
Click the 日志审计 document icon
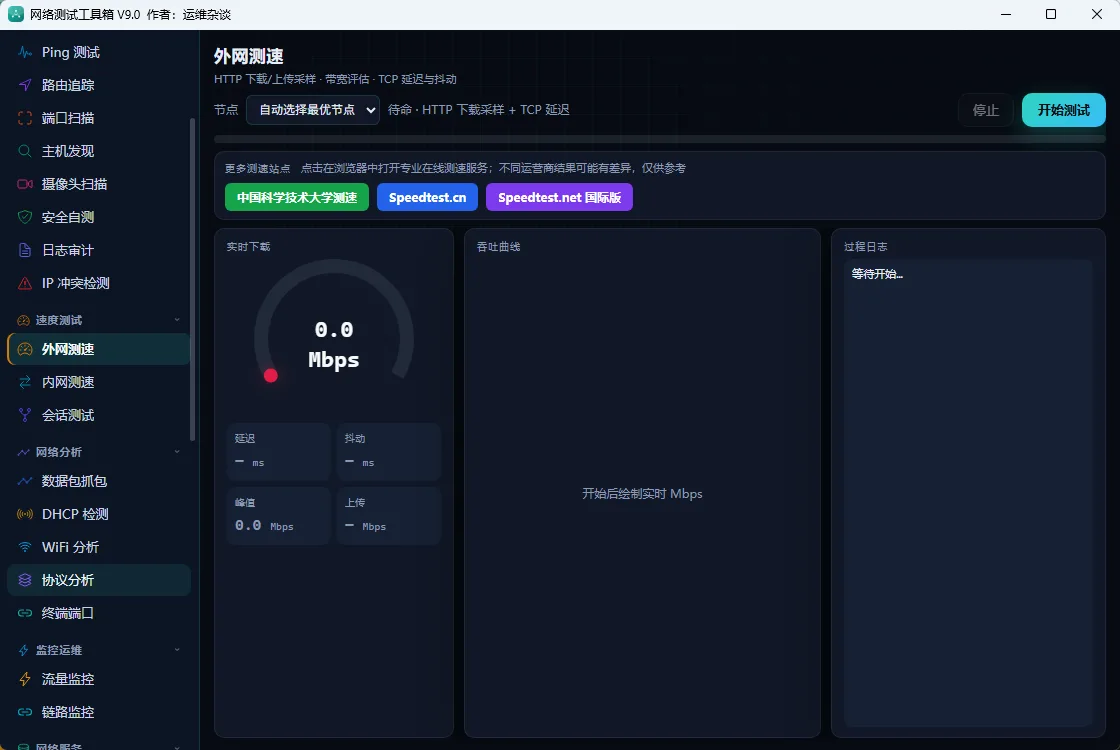coord(25,250)
